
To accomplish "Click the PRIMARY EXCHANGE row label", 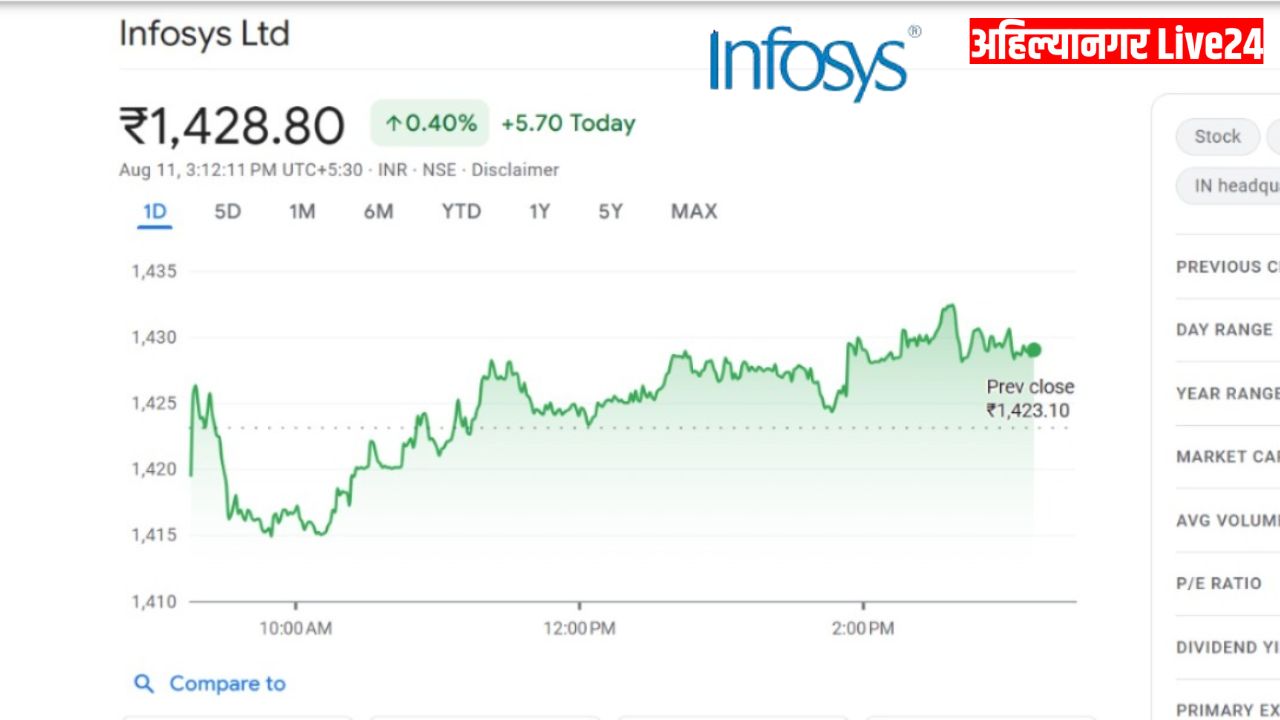I will (x=1228, y=710).
